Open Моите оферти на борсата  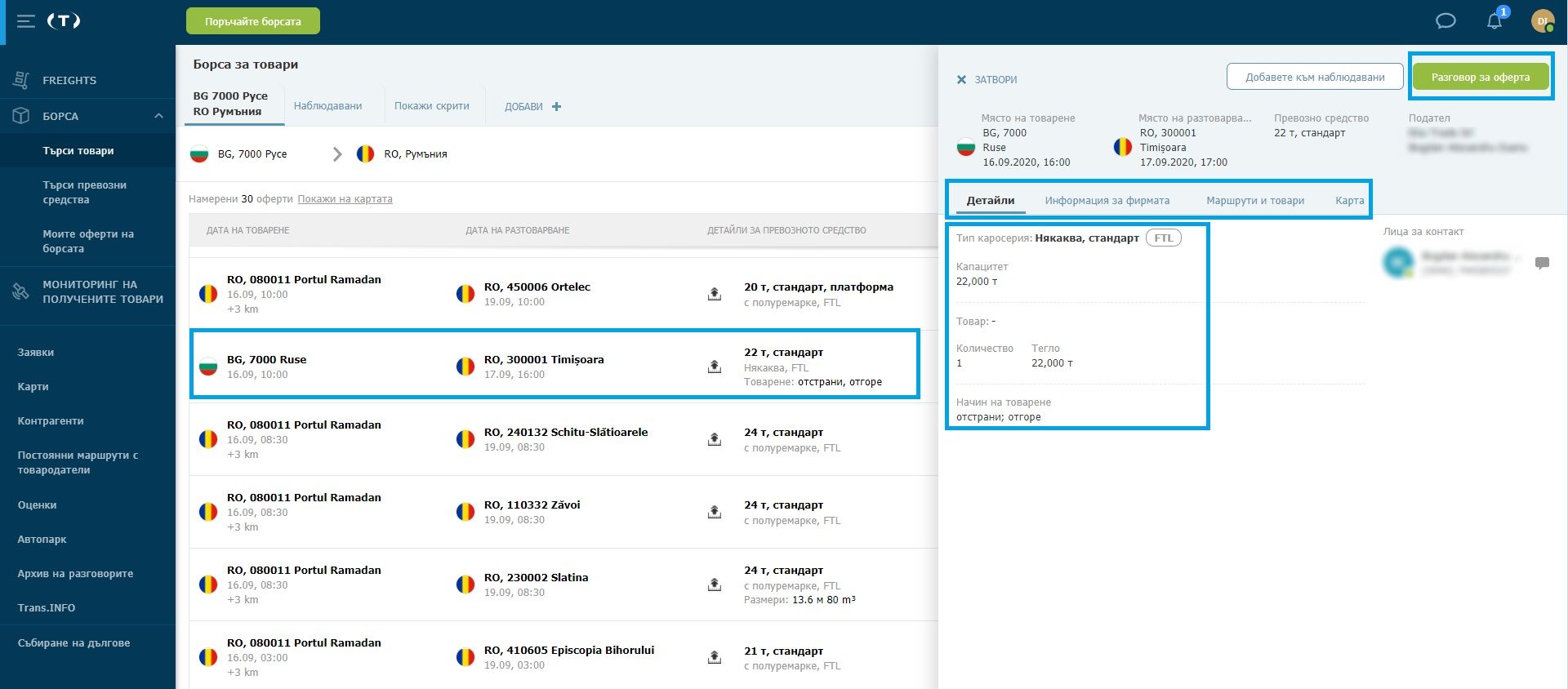pyautogui.click(x=87, y=242)
